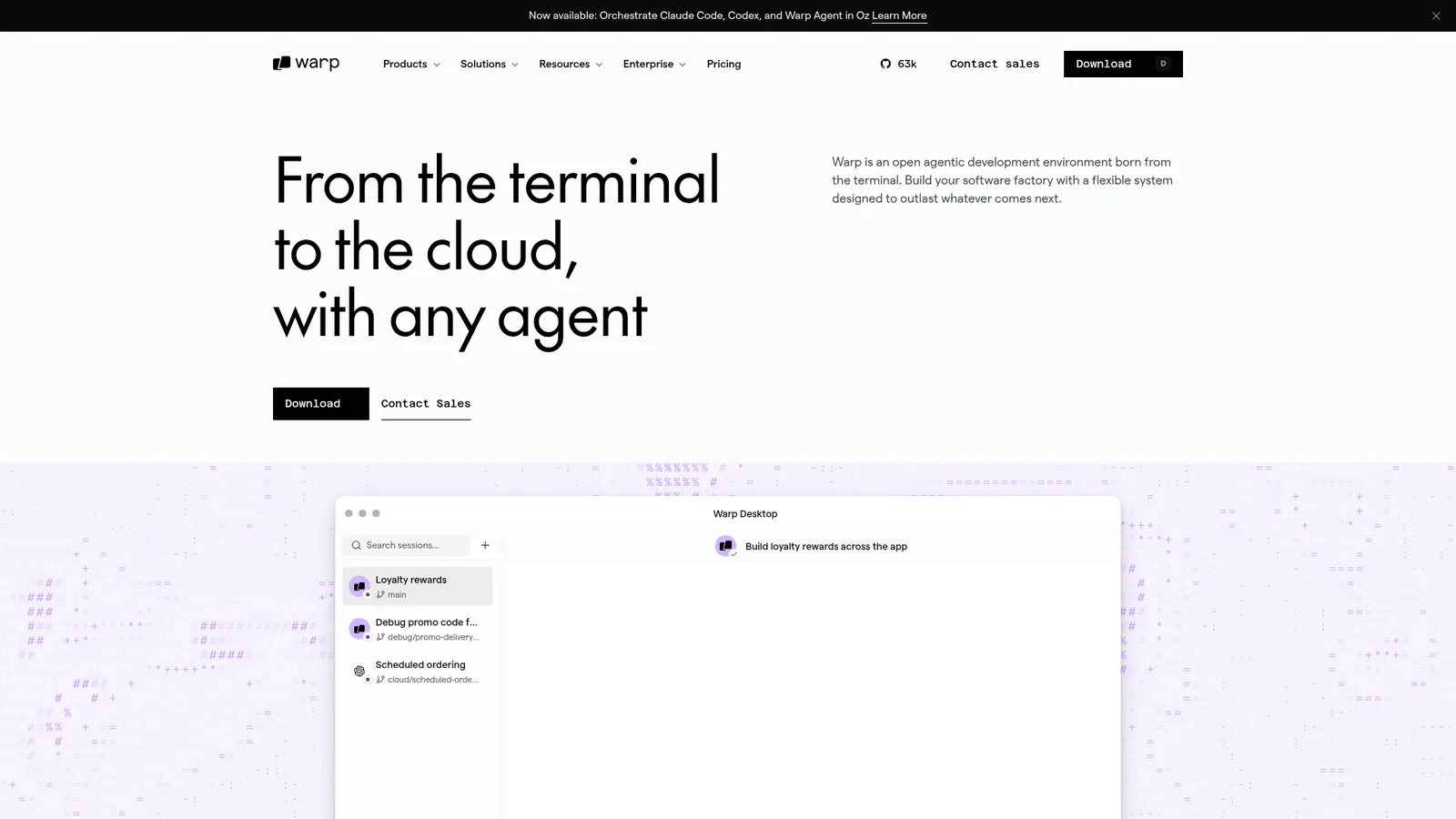Click the Download button below the headline
Viewport: 1456px width, 819px height.
[x=321, y=404]
